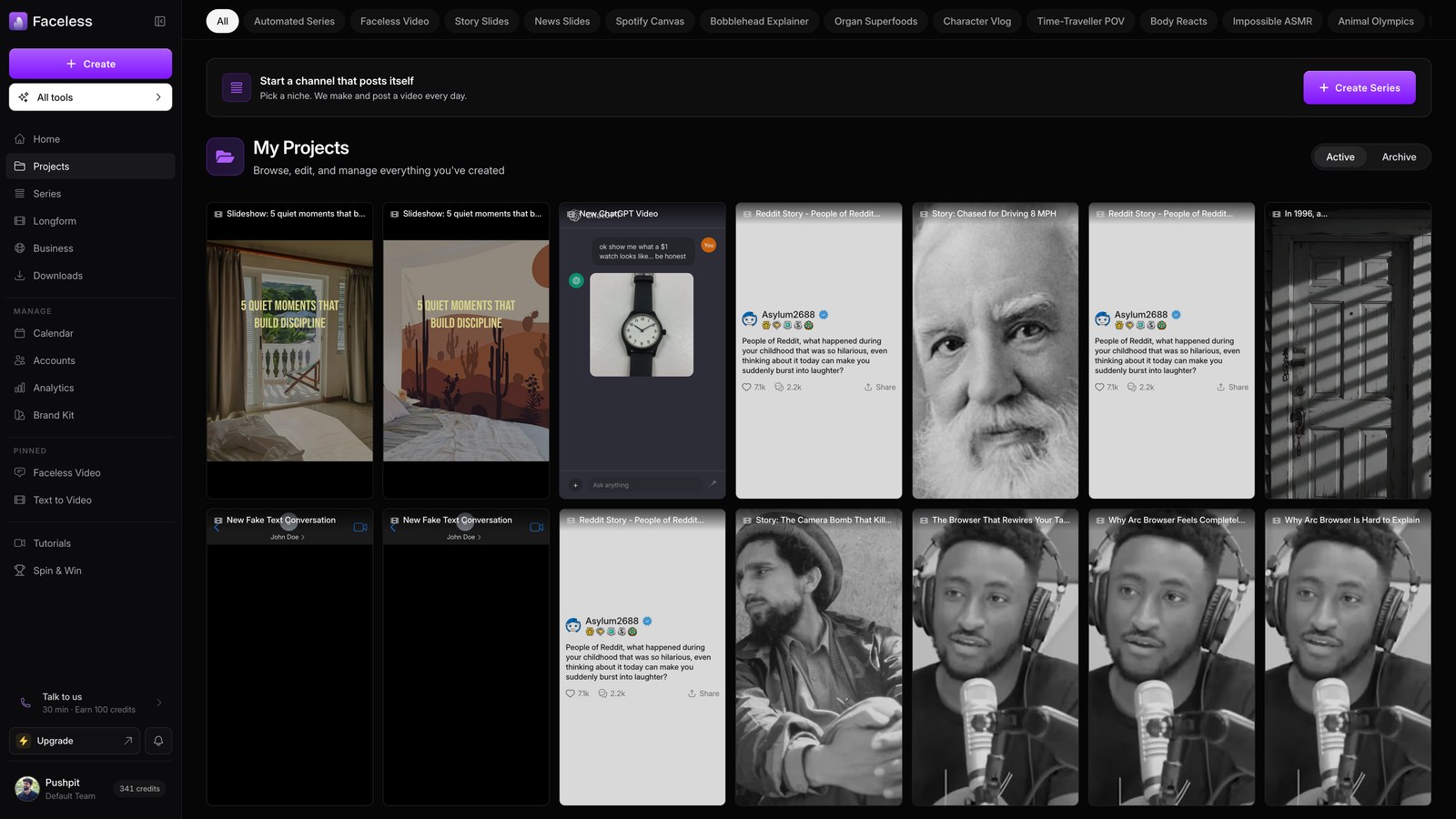This screenshot has height=819, width=1456.
Task: Click the 341 credits badge
Action: [x=139, y=789]
